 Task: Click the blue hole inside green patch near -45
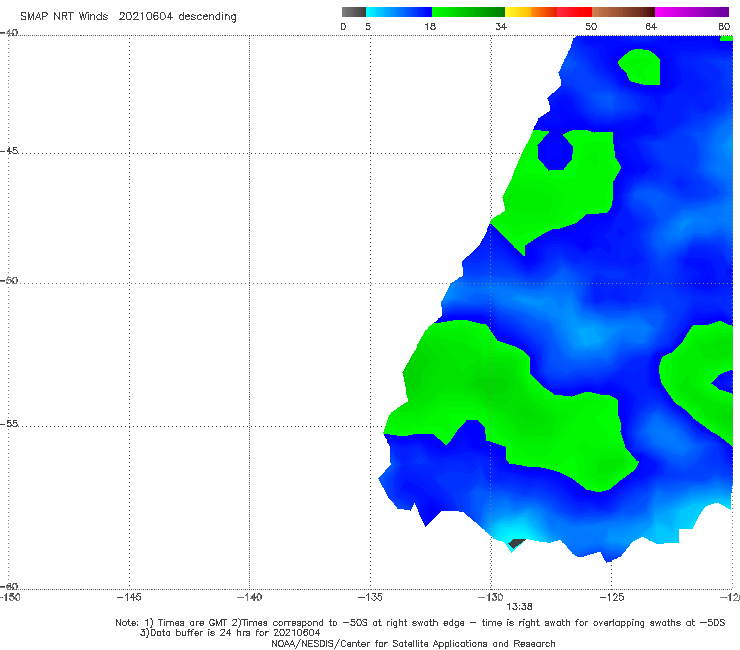tap(555, 152)
